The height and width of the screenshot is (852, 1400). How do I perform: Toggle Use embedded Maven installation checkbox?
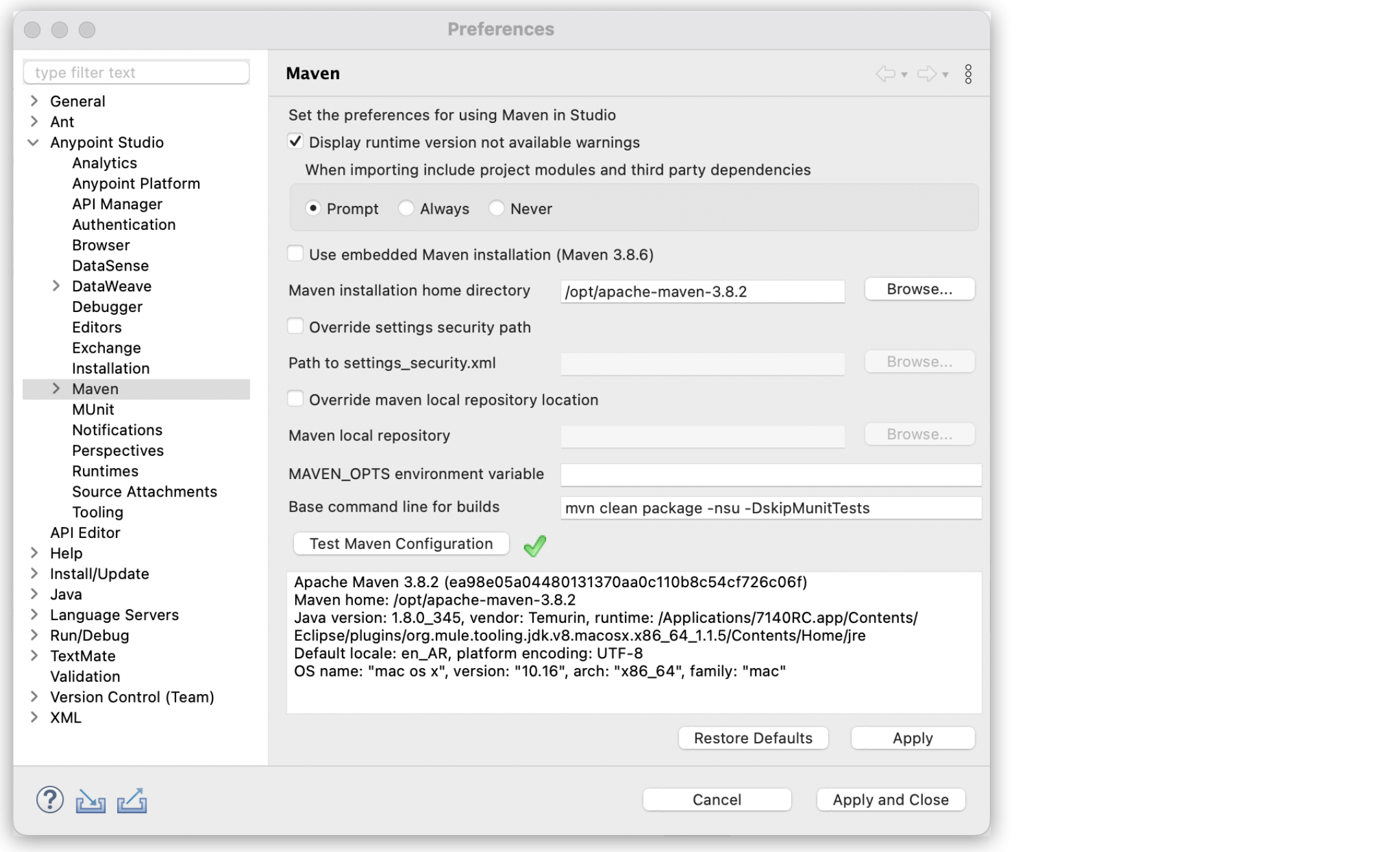click(x=296, y=254)
